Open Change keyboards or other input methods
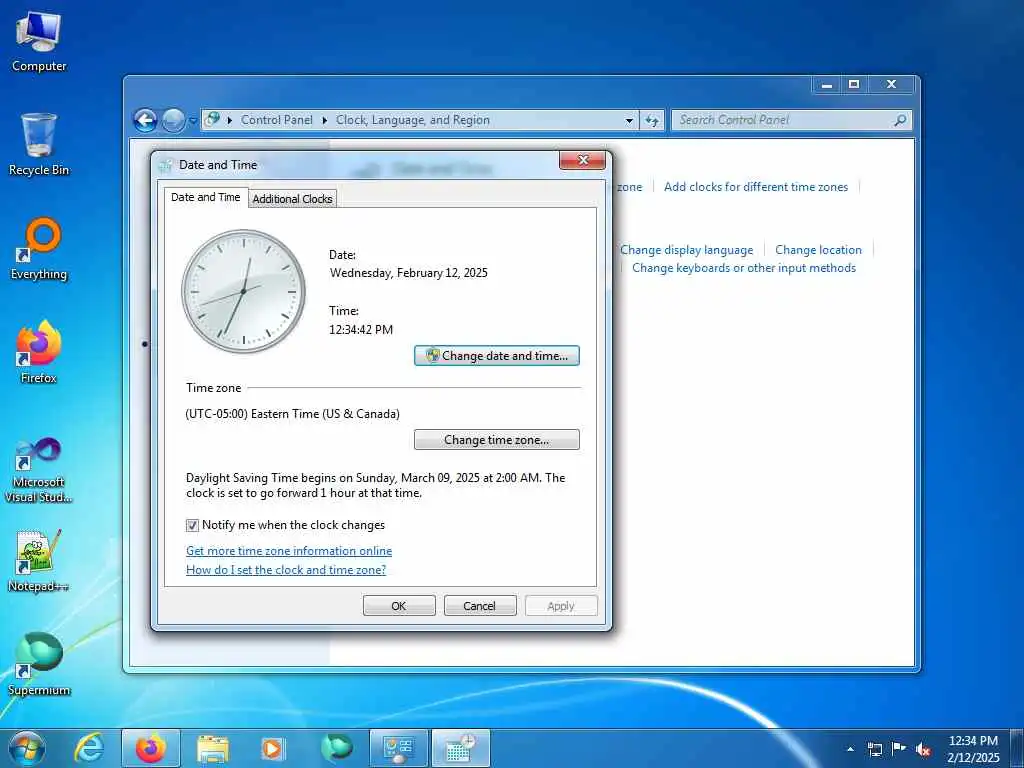 [743, 268]
